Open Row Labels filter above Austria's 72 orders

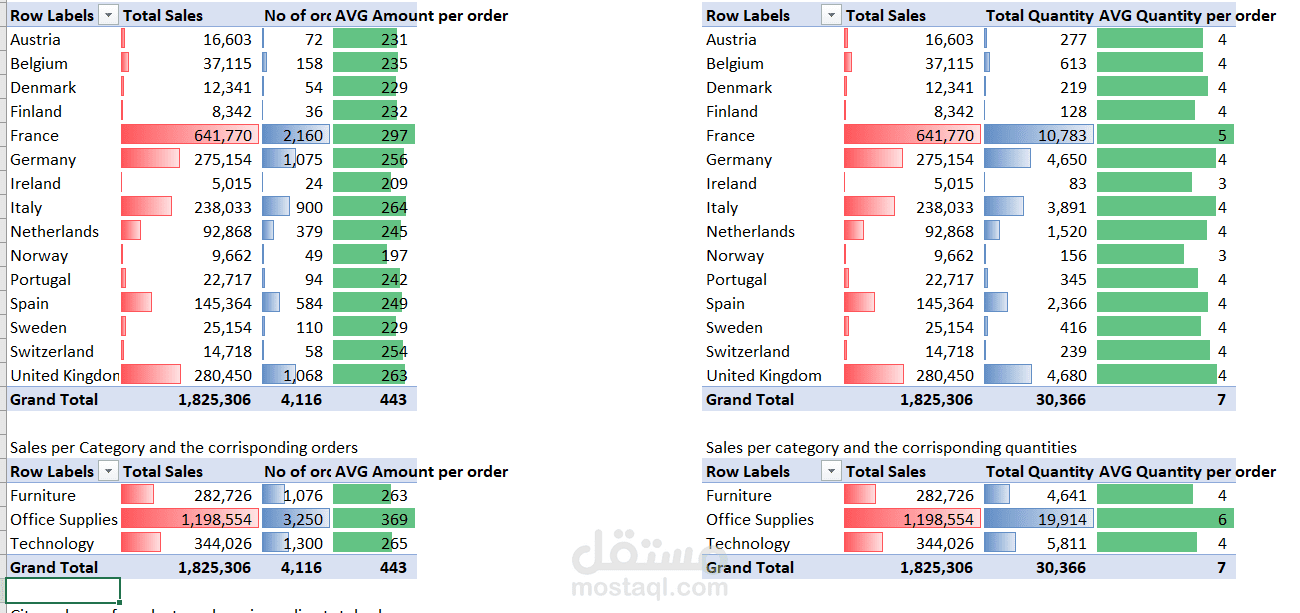(108, 15)
